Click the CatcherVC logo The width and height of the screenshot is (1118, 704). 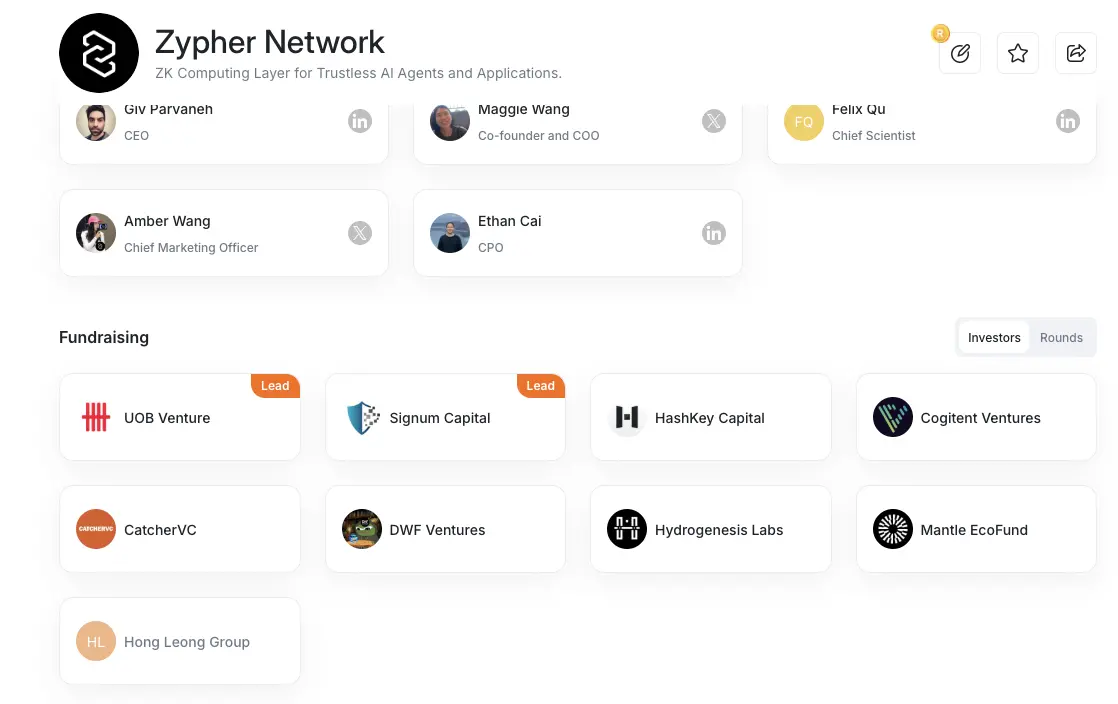[96, 530]
